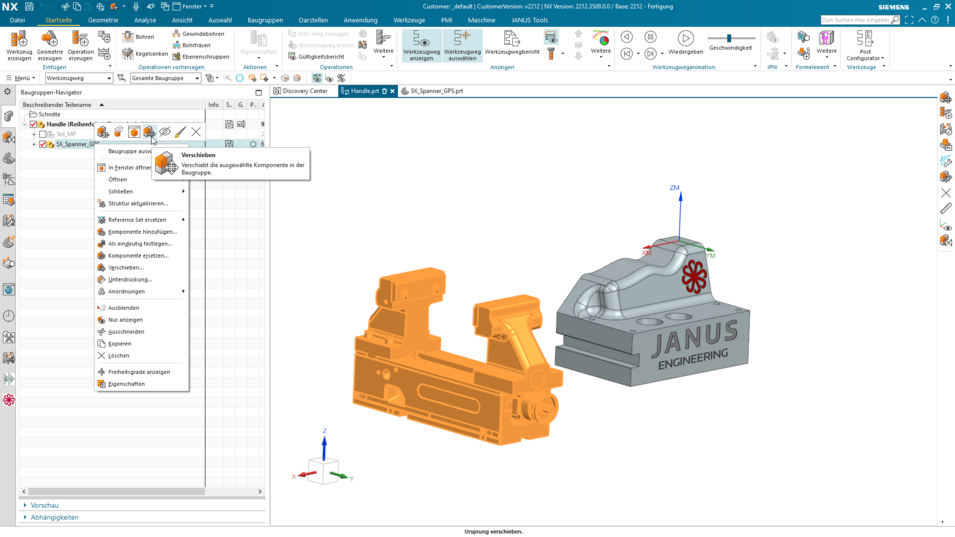Toggle the highlighted eye display button in Anzeigen group

pyautogui.click(x=551, y=38)
